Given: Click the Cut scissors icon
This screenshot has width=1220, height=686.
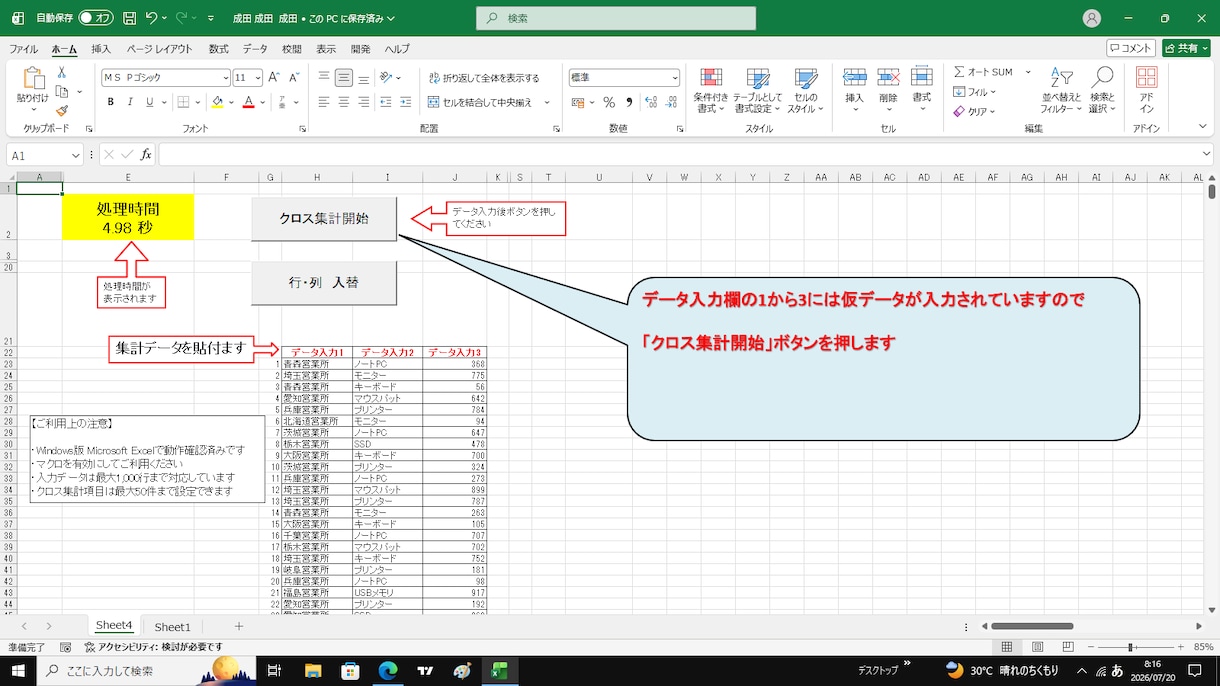Looking at the screenshot, I should 61,72.
